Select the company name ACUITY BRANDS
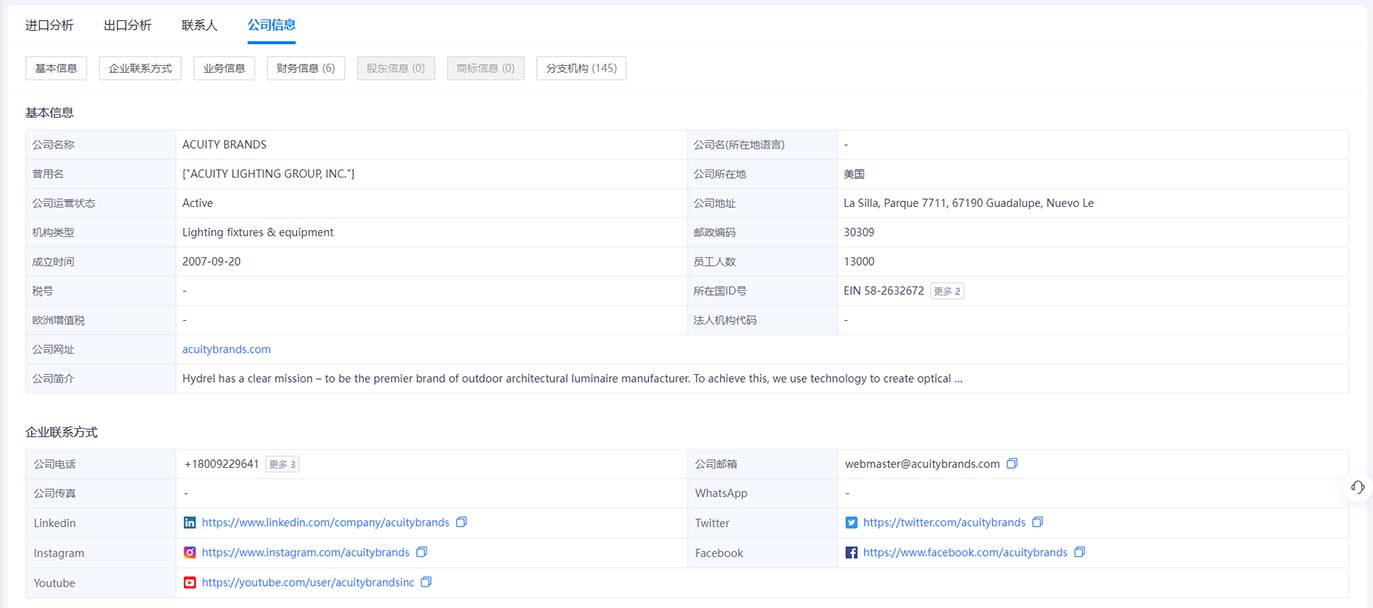 pos(224,145)
